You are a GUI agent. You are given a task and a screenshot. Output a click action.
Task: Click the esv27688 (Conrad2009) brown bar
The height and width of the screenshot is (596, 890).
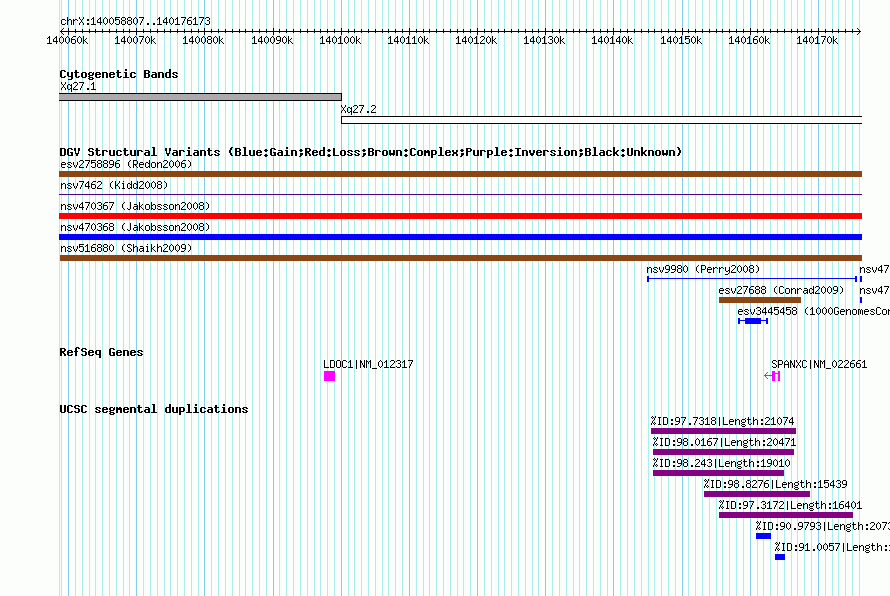(760, 300)
